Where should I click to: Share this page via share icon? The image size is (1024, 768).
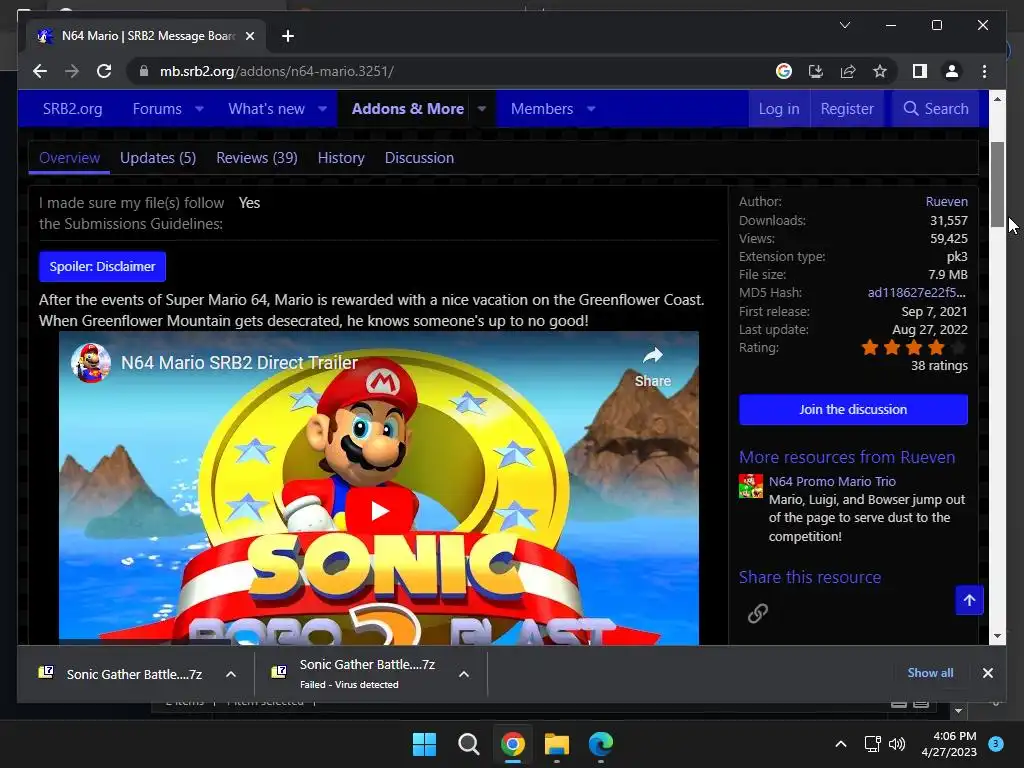tap(848, 71)
